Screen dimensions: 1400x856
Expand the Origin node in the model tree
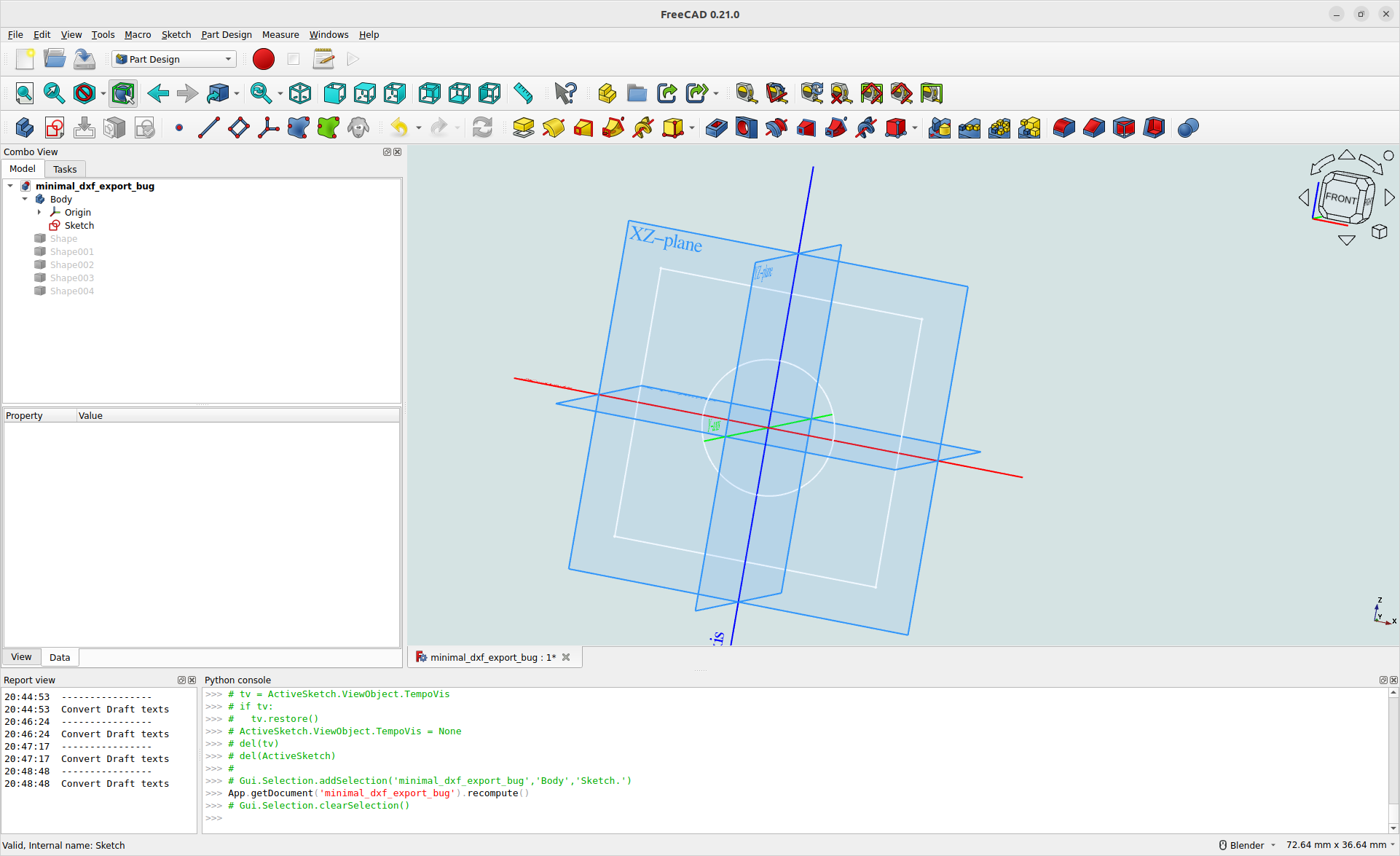[40, 212]
